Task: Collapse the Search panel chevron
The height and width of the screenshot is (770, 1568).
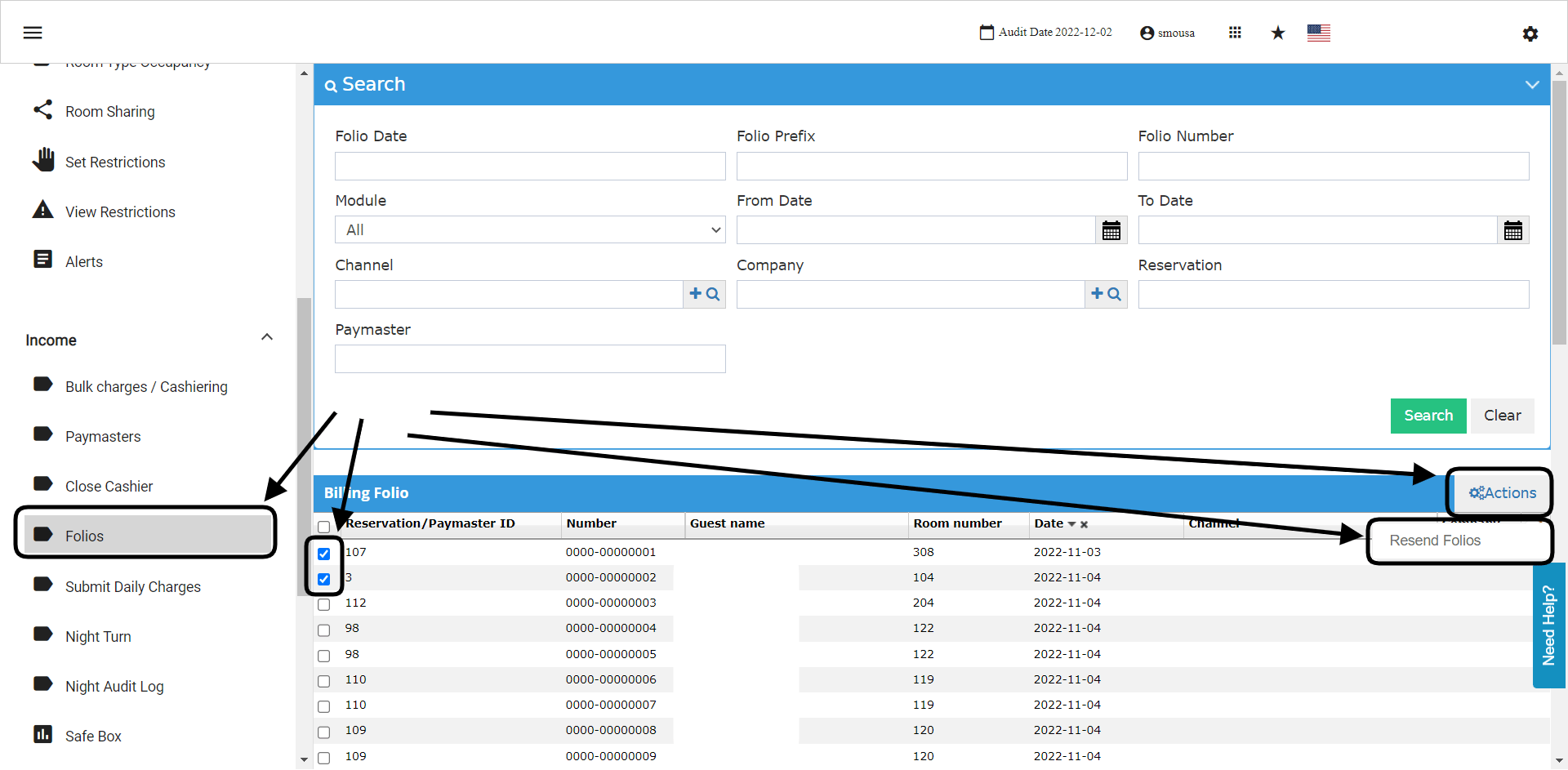Action: tap(1532, 85)
